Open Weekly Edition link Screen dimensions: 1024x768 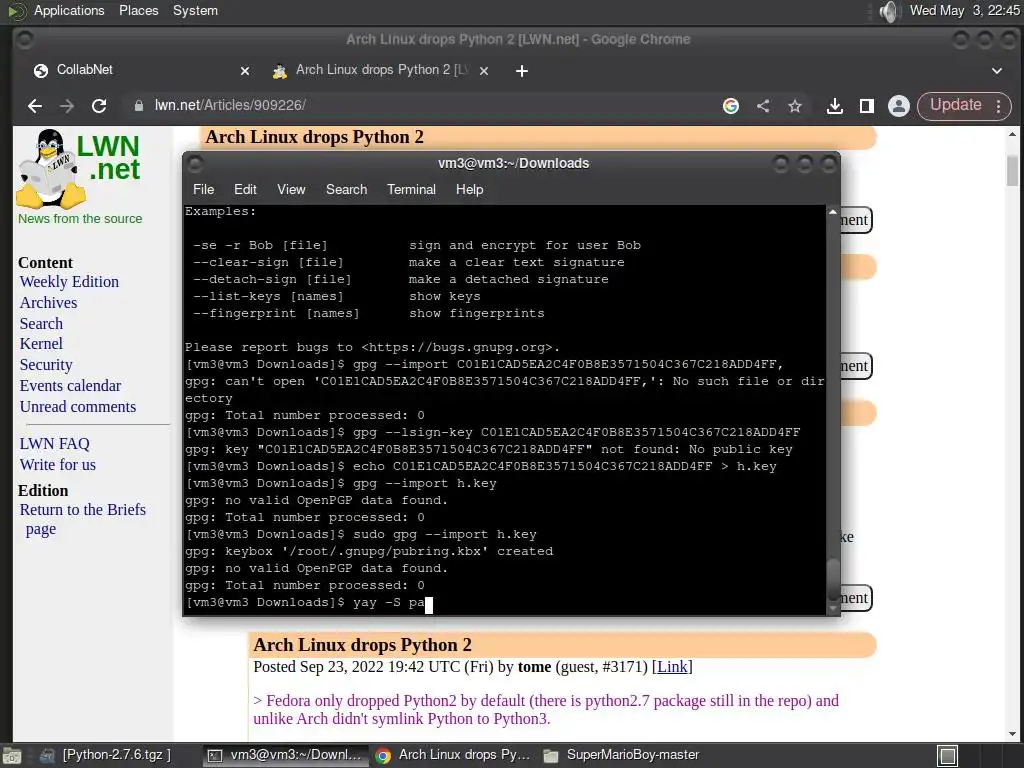(x=69, y=281)
